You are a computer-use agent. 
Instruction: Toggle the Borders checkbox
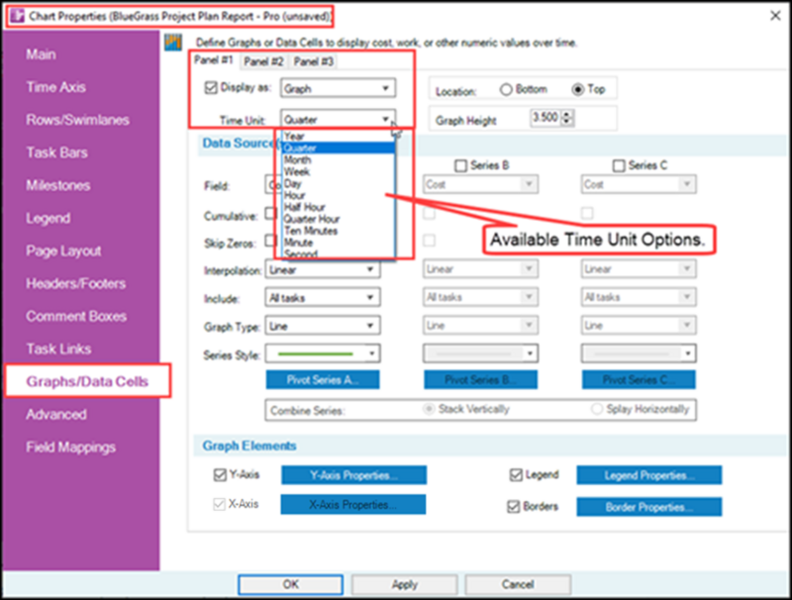click(x=514, y=507)
